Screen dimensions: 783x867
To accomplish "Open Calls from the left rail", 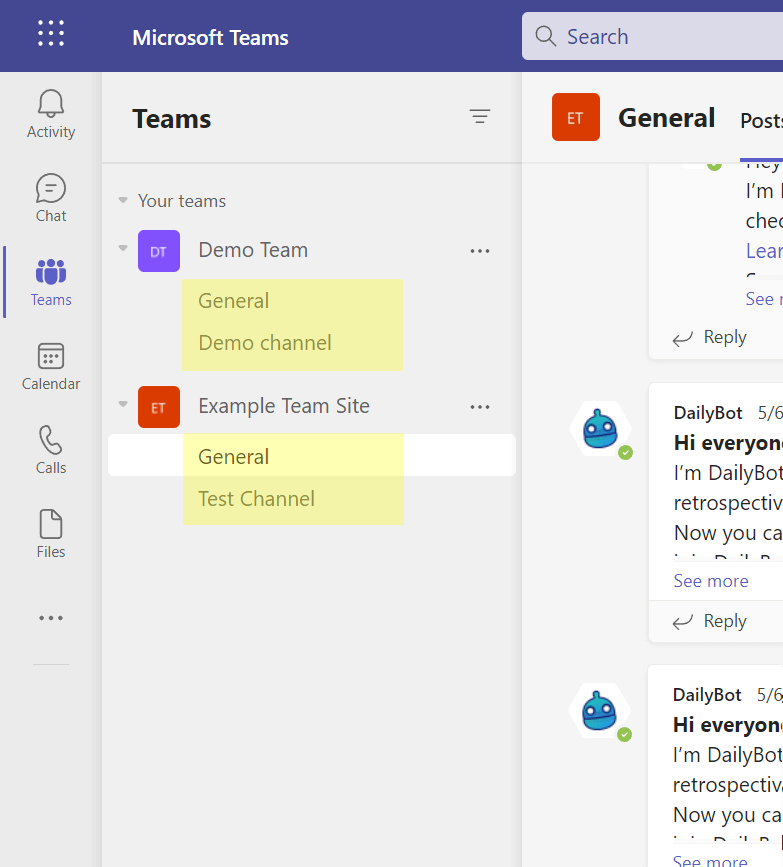I will point(51,451).
